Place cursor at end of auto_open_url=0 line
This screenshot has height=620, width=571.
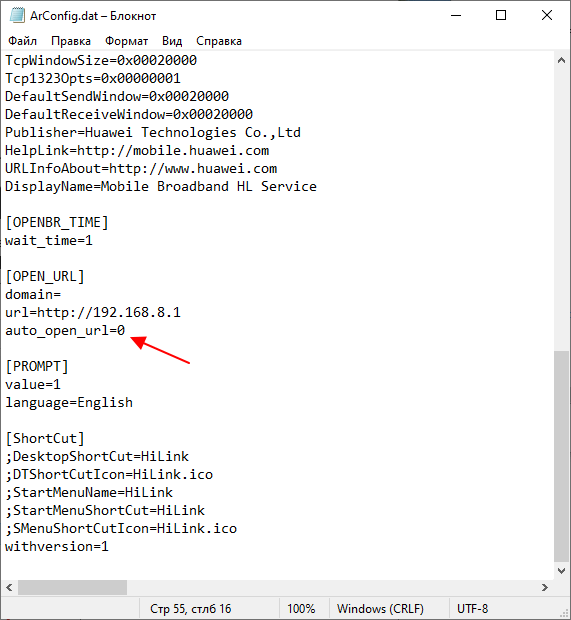coord(126,330)
